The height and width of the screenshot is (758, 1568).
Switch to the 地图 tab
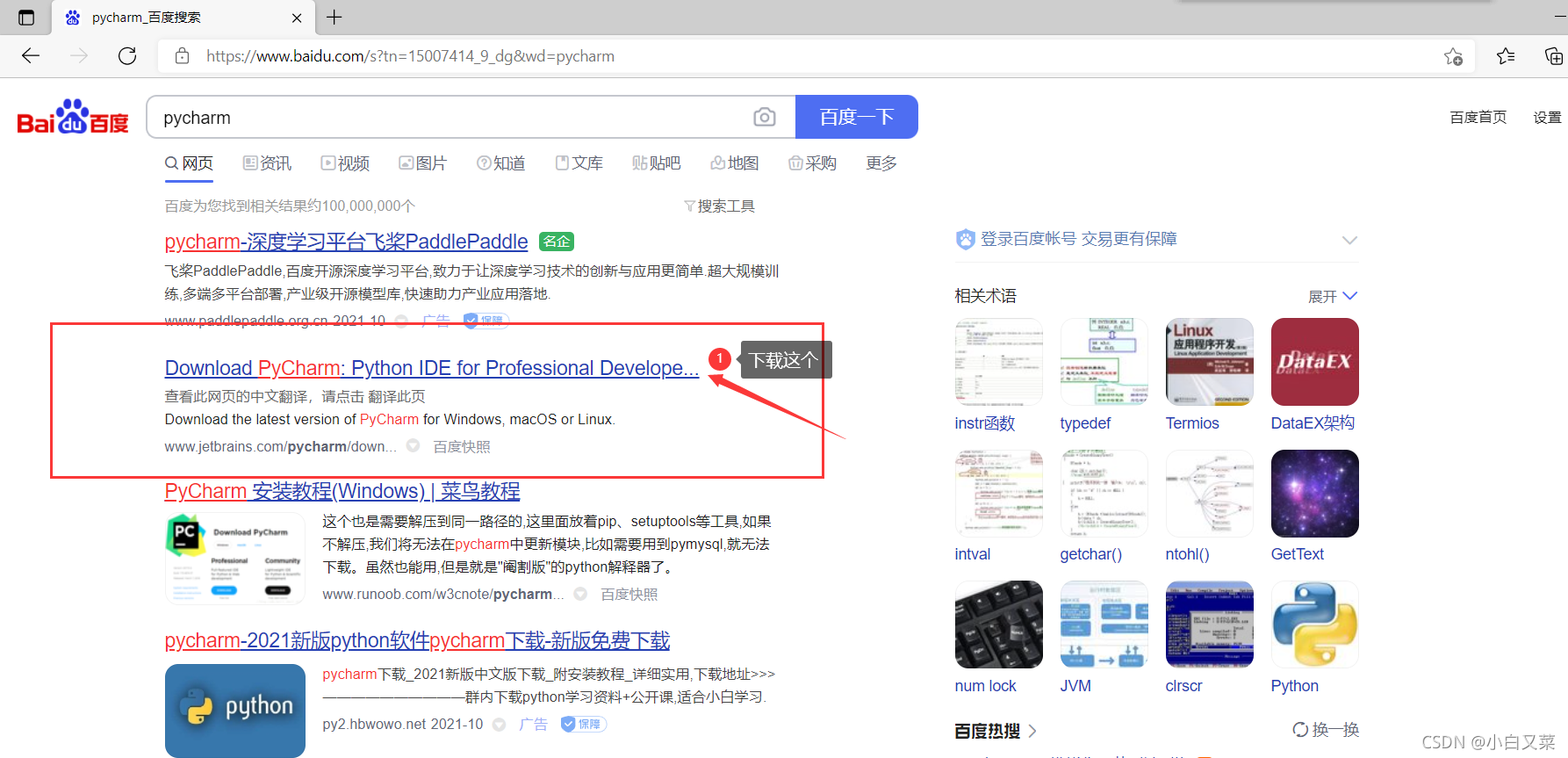[734, 163]
